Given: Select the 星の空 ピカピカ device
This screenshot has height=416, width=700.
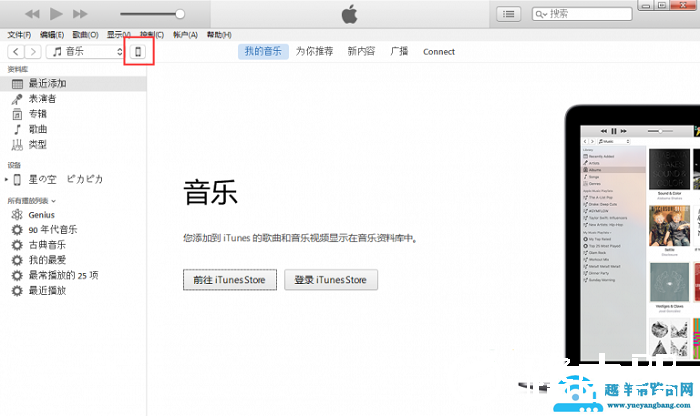Looking at the screenshot, I should tap(66, 179).
